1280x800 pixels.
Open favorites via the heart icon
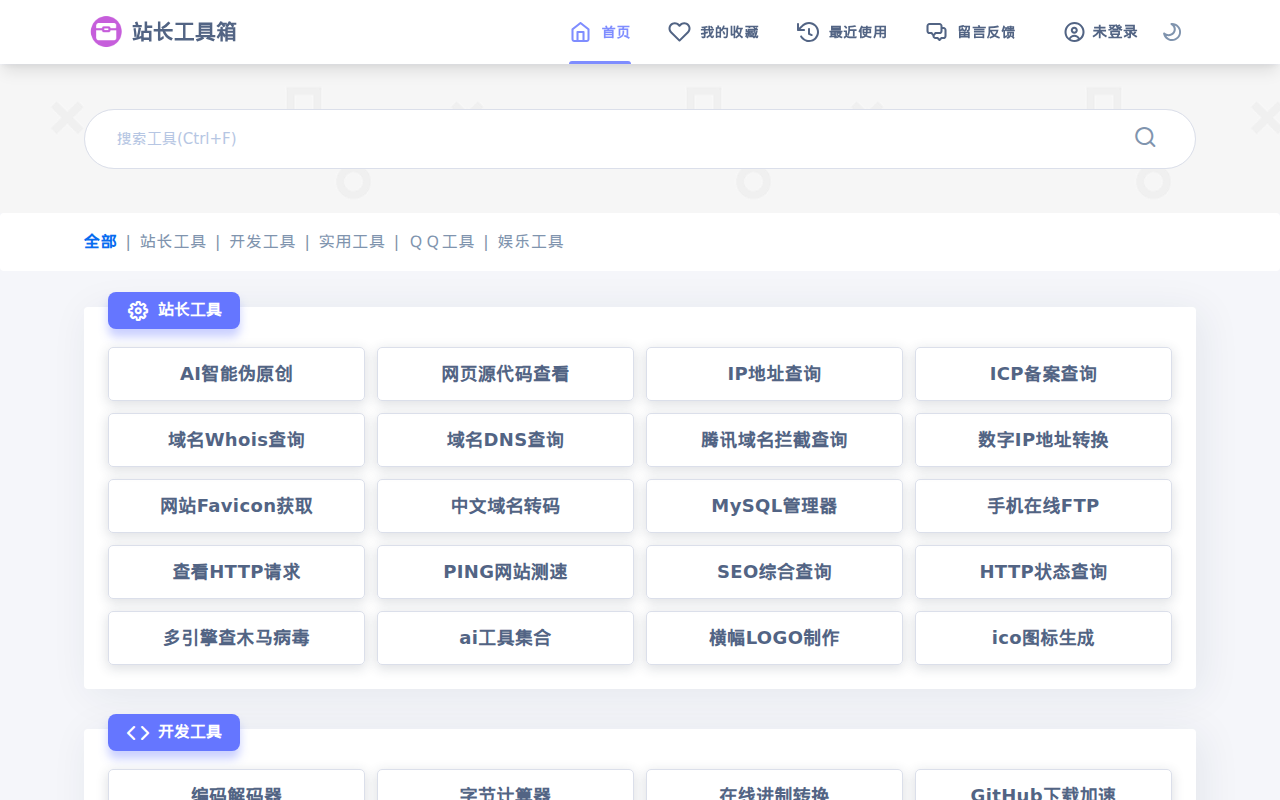(x=679, y=31)
